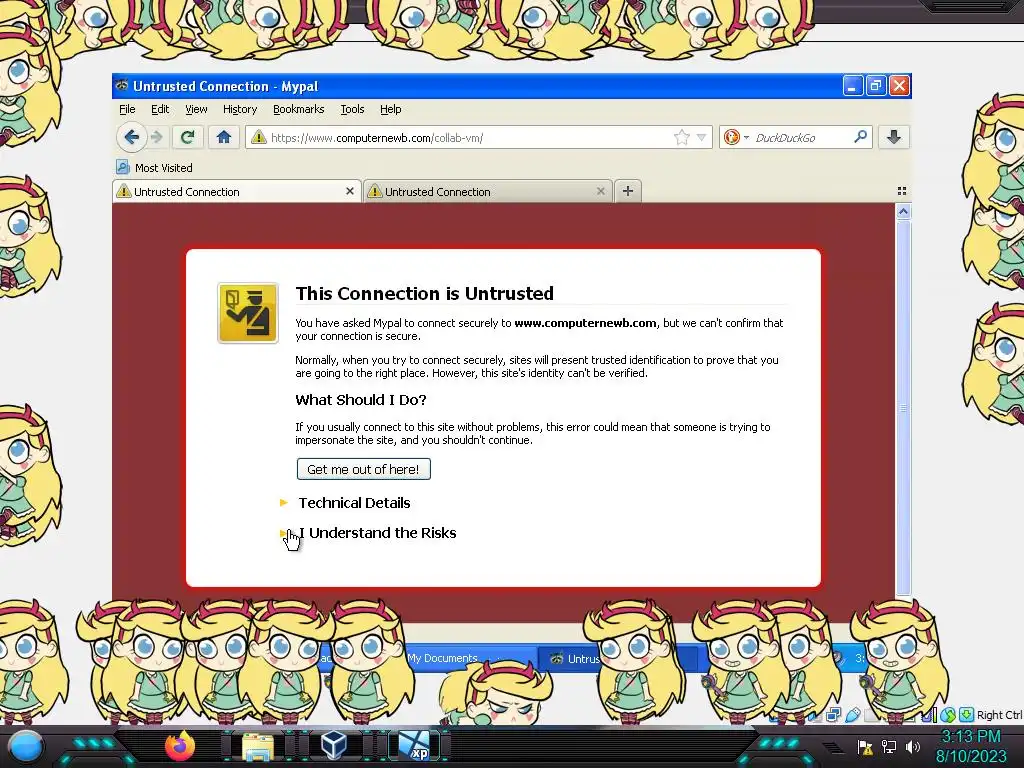This screenshot has height=768, width=1024.
Task: Open the Help menu
Action: point(391,109)
